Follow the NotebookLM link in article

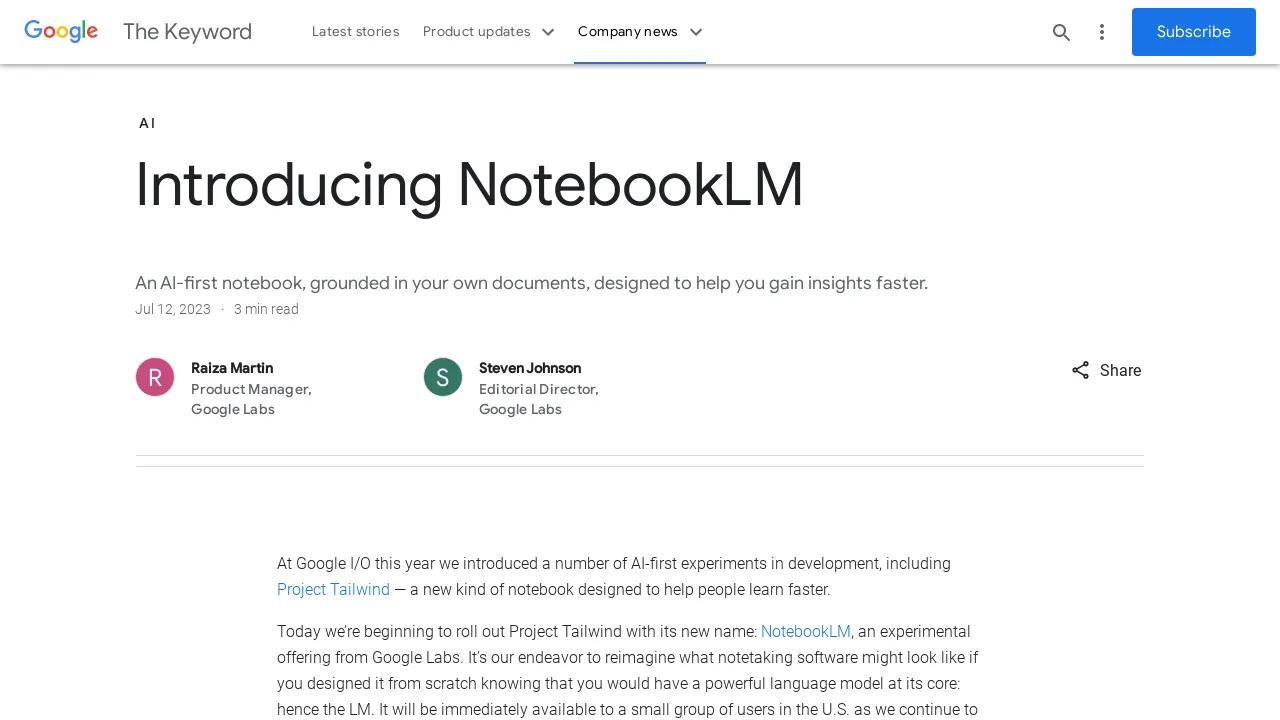[805, 632]
